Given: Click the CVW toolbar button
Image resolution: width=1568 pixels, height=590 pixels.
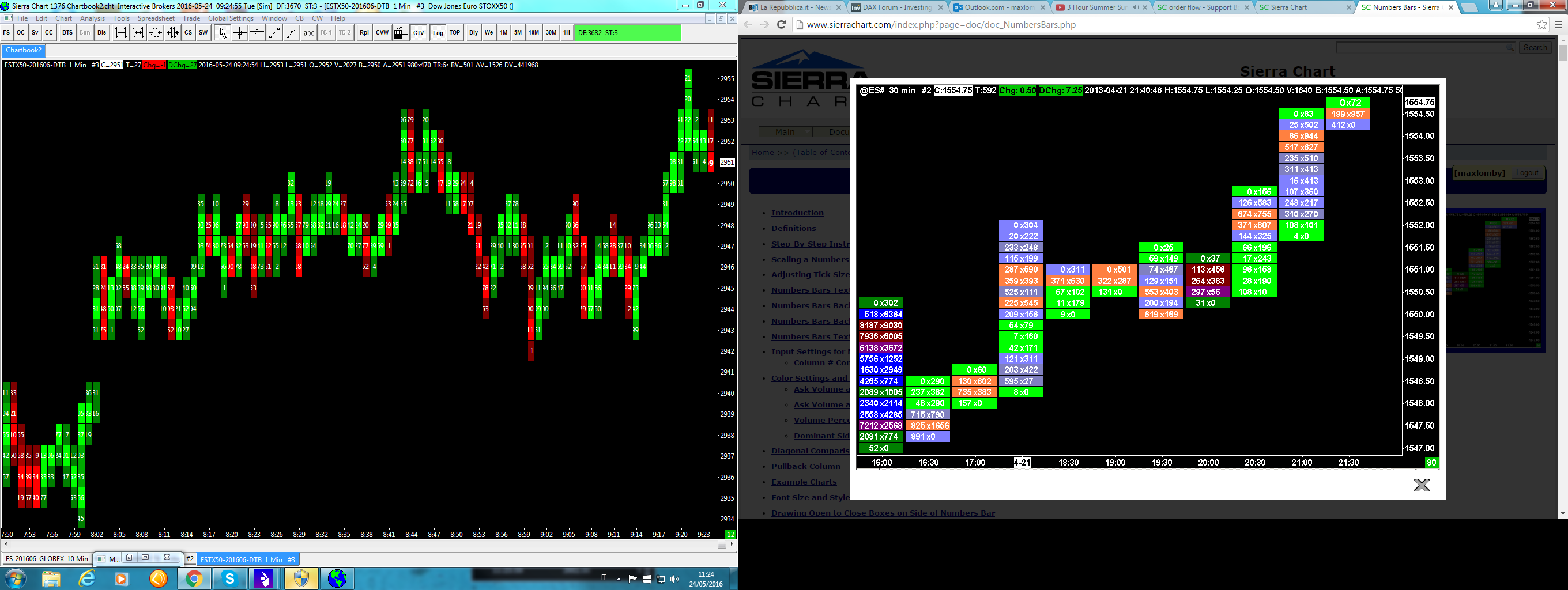Looking at the screenshot, I should pos(382,33).
